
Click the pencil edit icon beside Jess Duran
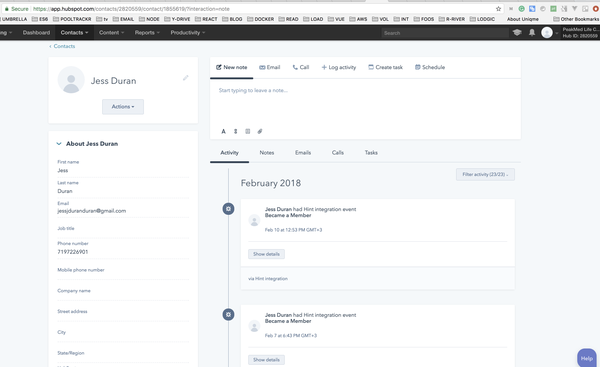pyautogui.click(x=186, y=78)
